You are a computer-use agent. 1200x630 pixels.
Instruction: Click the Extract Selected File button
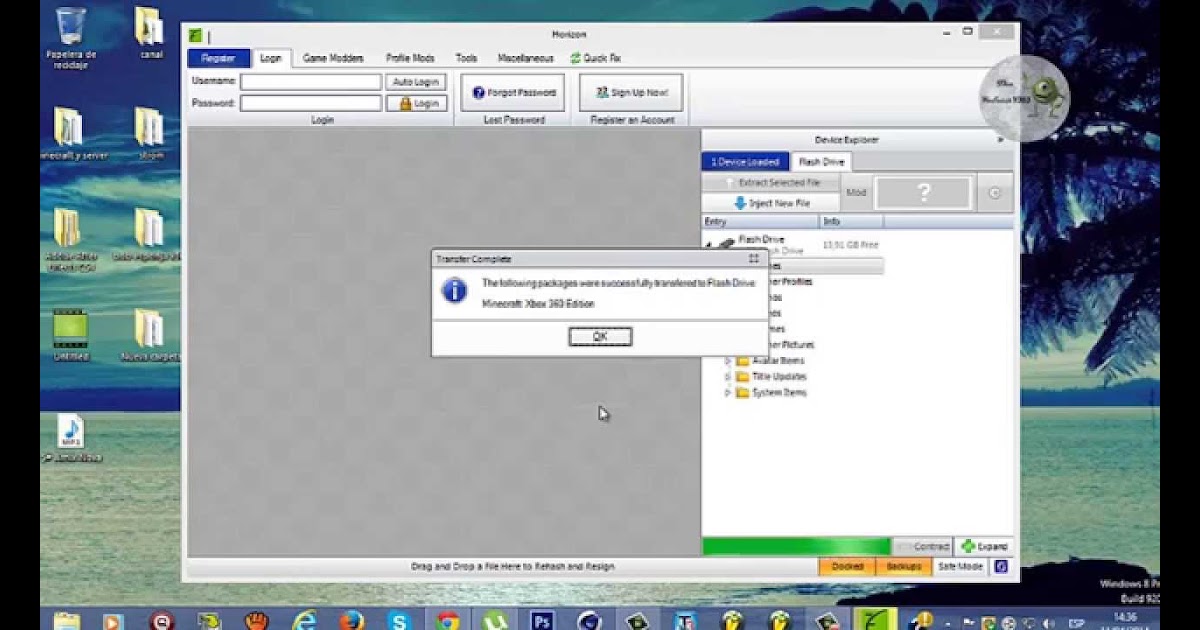point(771,183)
